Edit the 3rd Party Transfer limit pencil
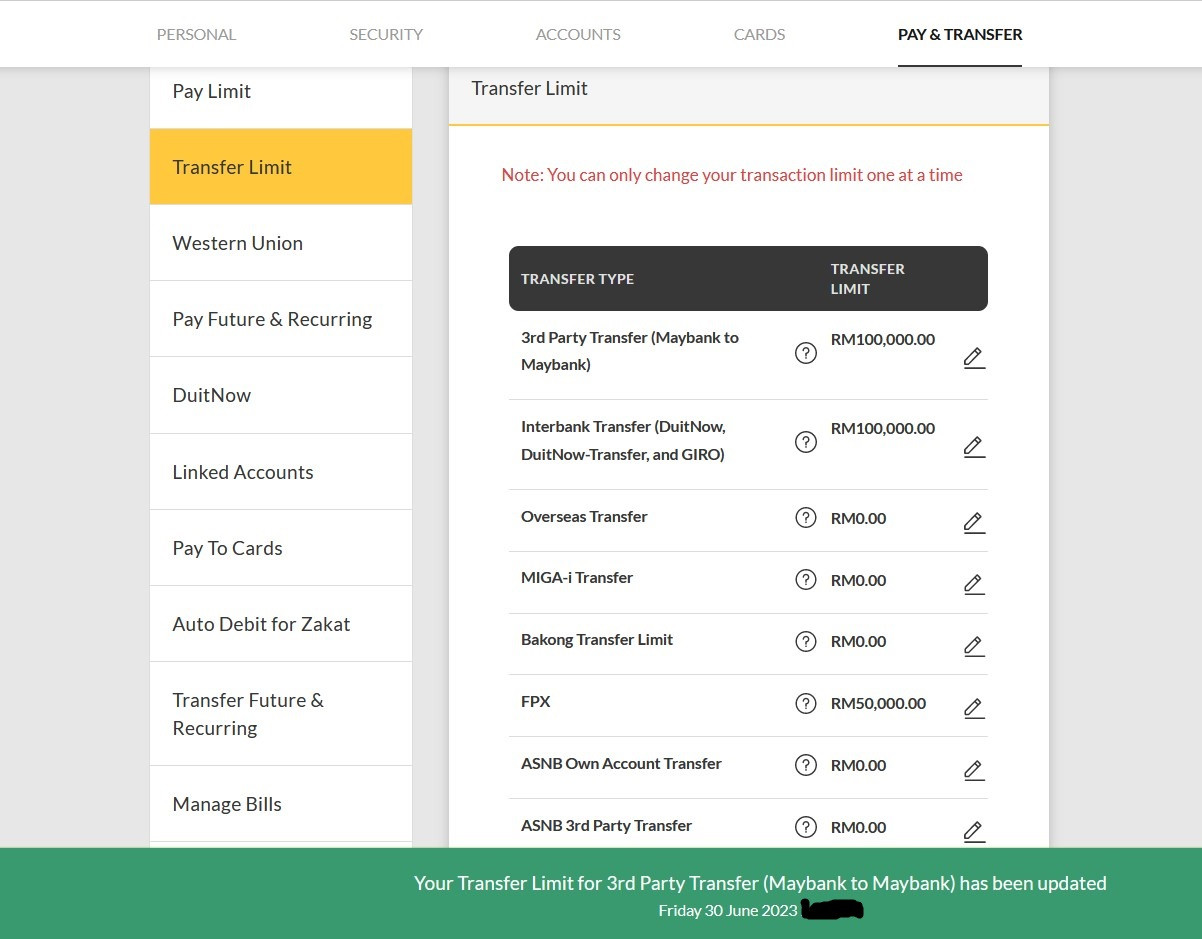Image resolution: width=1202 pixels, height=939 pixels. pyautogui.click(x=974, y=358)
